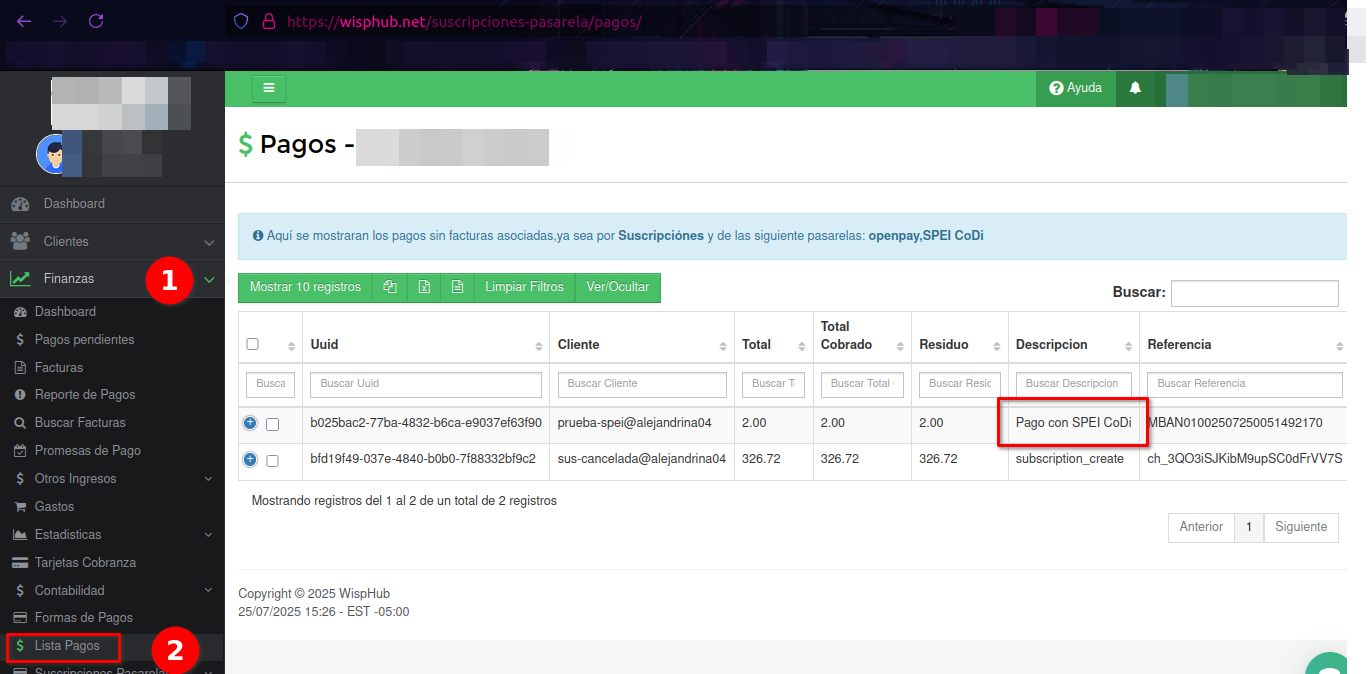
Task: Open Ayuda help button
Action: pos(1076,88)
